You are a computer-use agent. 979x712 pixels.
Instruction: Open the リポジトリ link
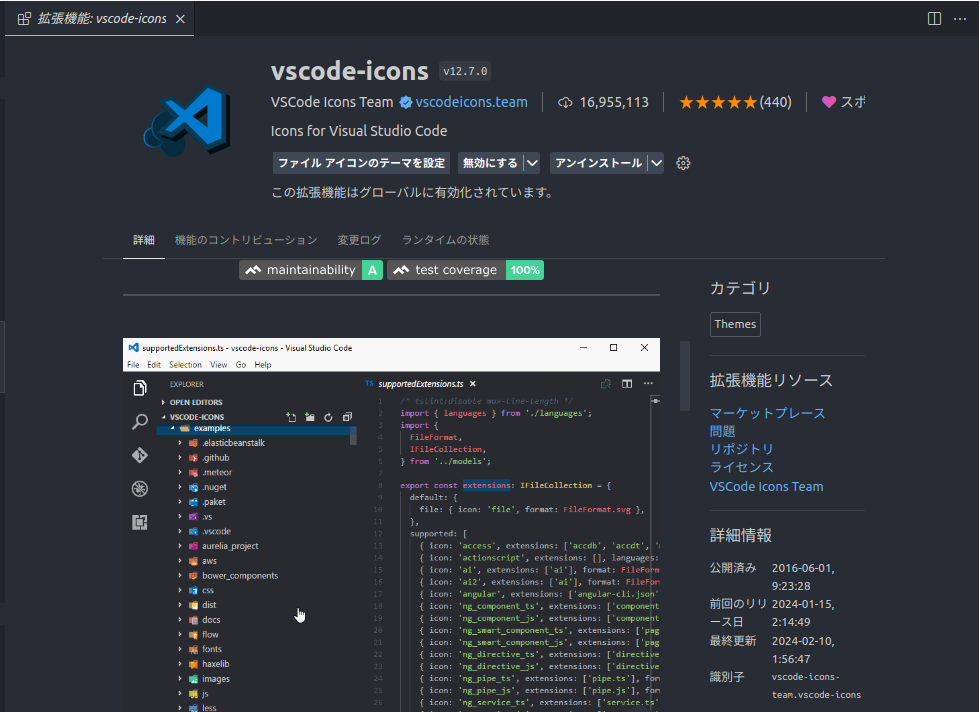click(x=742, y=449)
